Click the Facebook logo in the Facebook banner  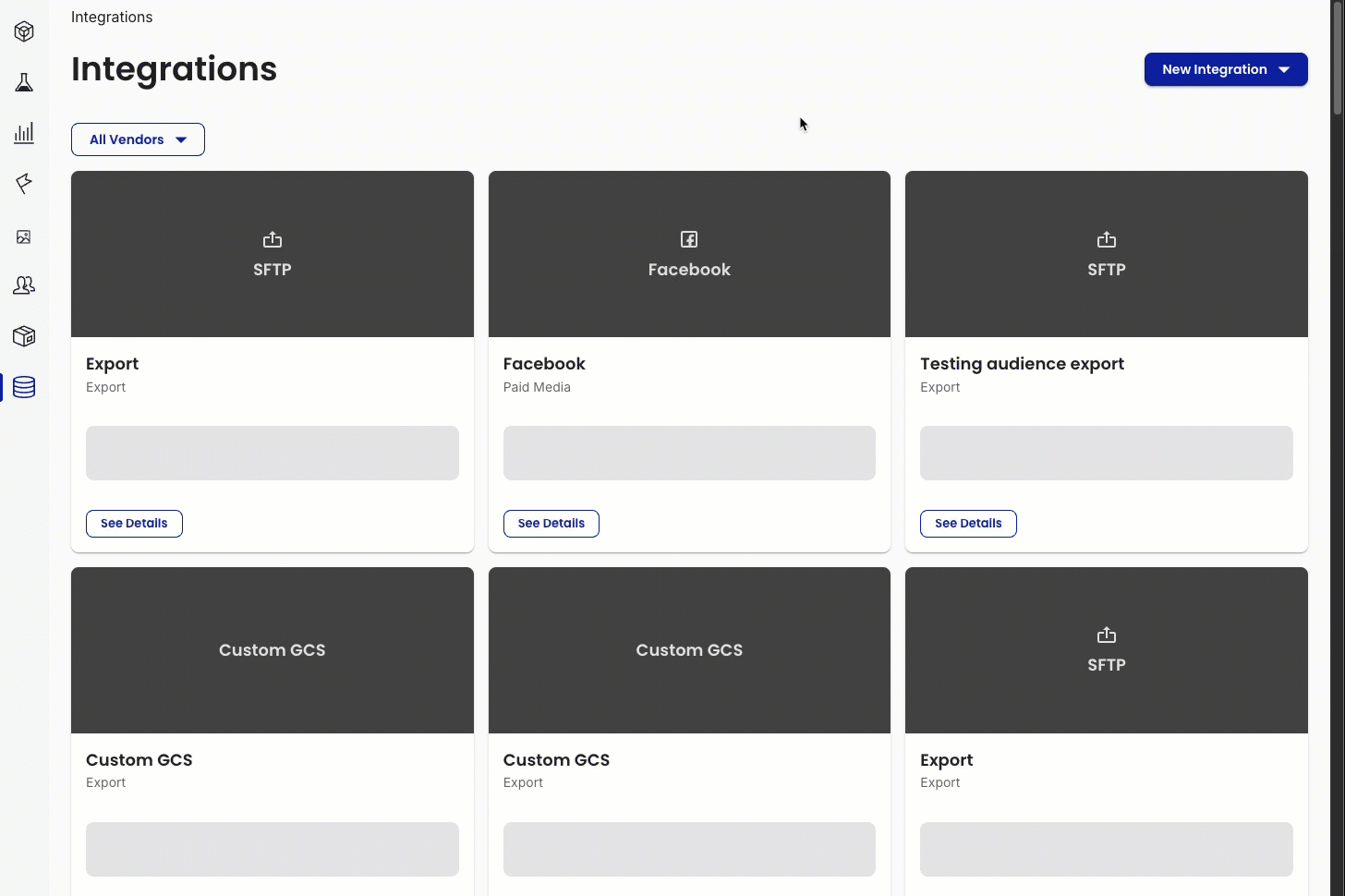[689, 239]
